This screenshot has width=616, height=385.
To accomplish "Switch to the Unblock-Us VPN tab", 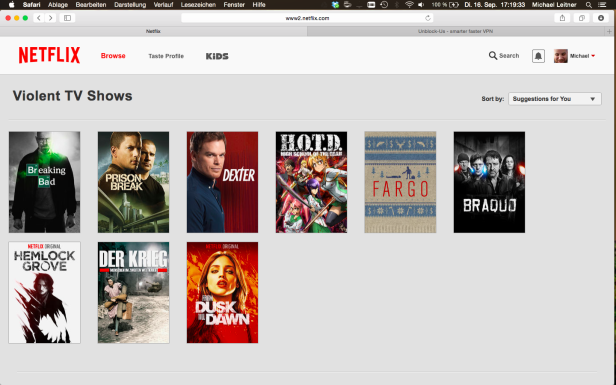I will (x=456, y=31).
